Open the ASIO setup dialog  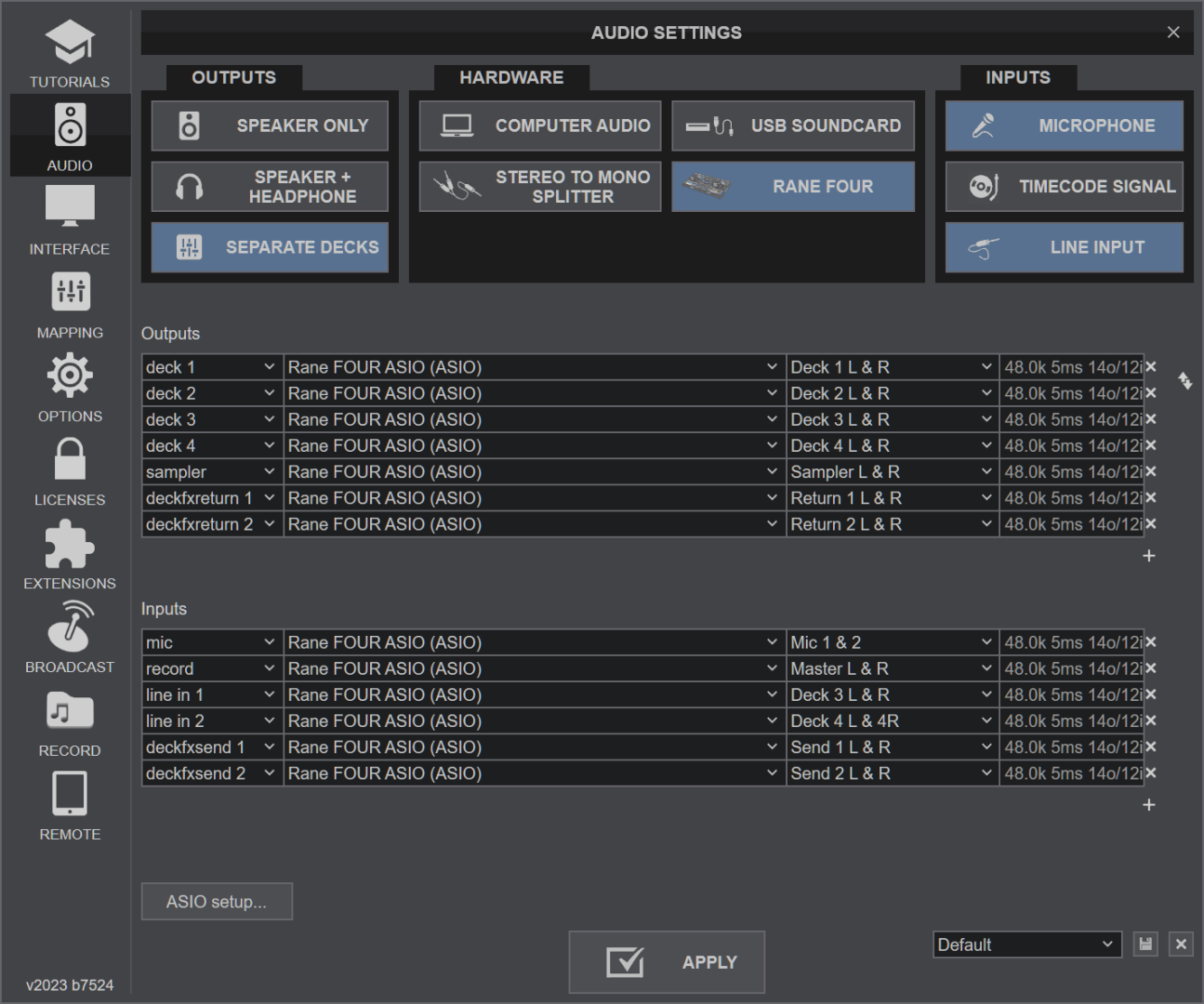[217, 902]
